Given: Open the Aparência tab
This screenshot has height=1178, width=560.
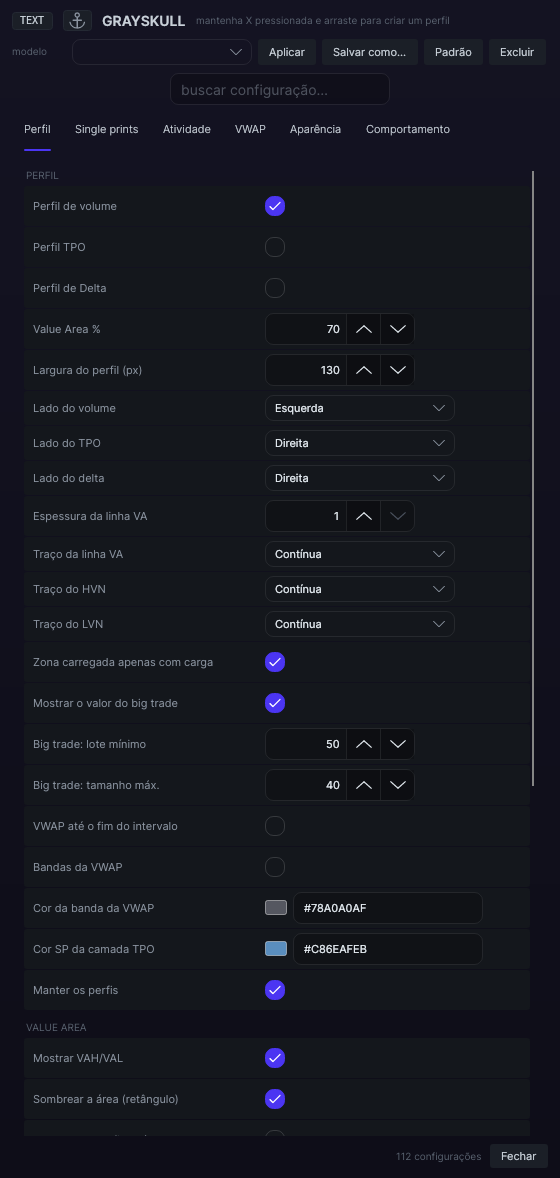Looking at the screenshot, I should [316, 129].
